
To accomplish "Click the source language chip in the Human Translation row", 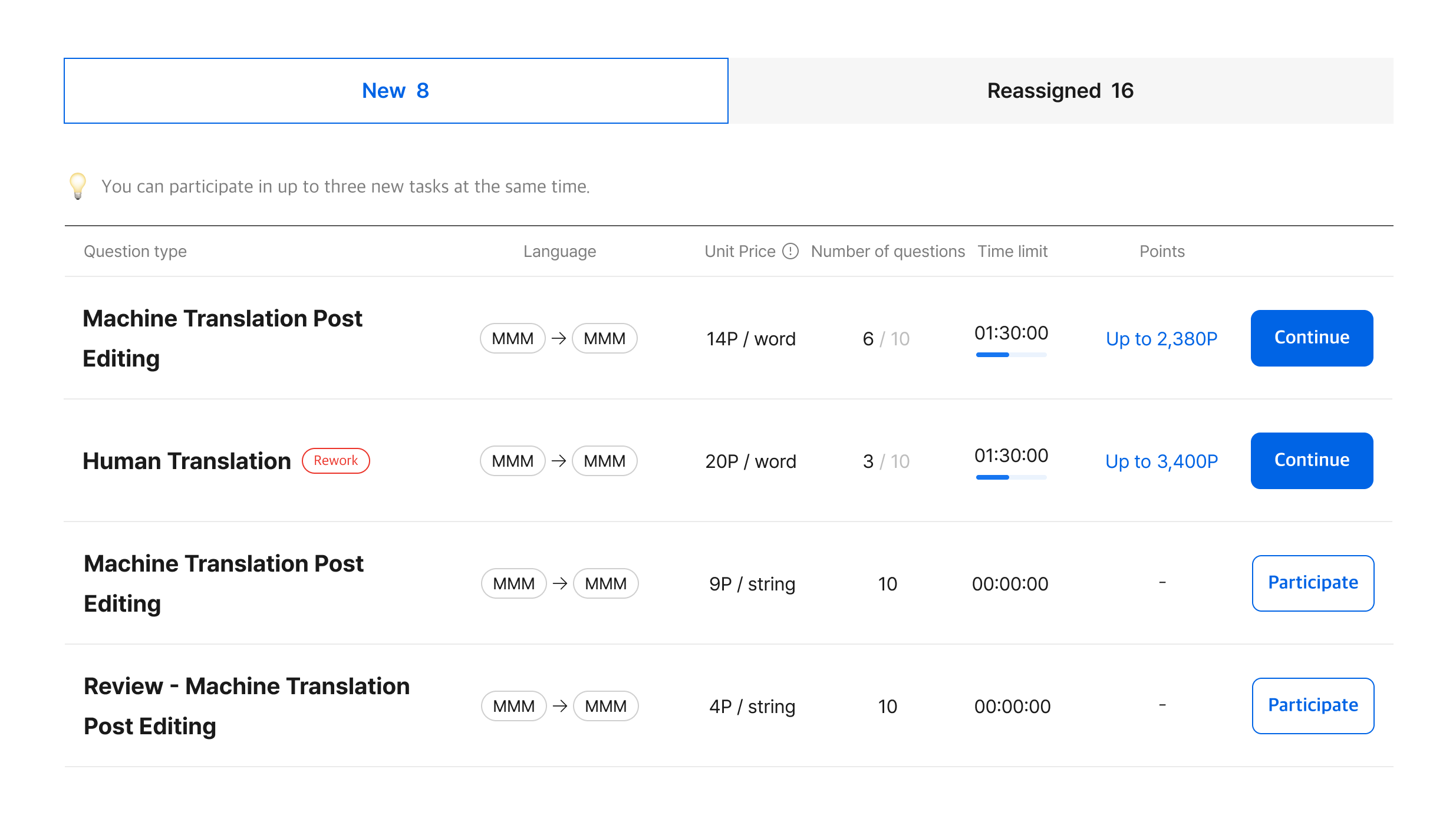I will 512,461.
